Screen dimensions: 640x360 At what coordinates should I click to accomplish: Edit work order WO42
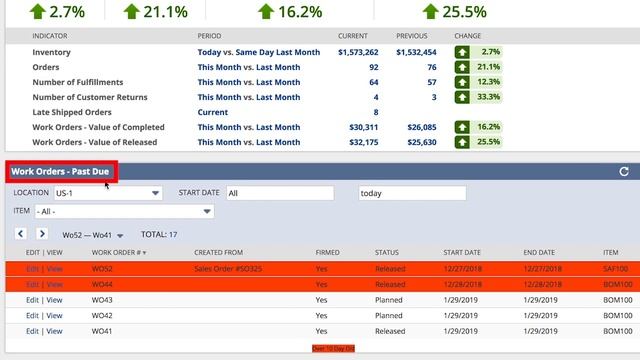[x=32, y=316]
